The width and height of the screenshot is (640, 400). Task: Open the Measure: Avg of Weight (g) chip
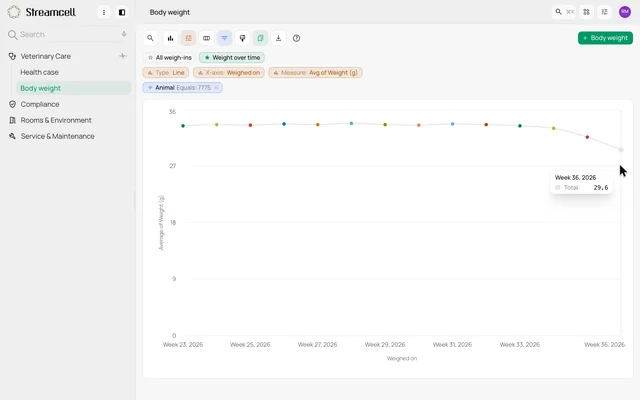[315, 73]
